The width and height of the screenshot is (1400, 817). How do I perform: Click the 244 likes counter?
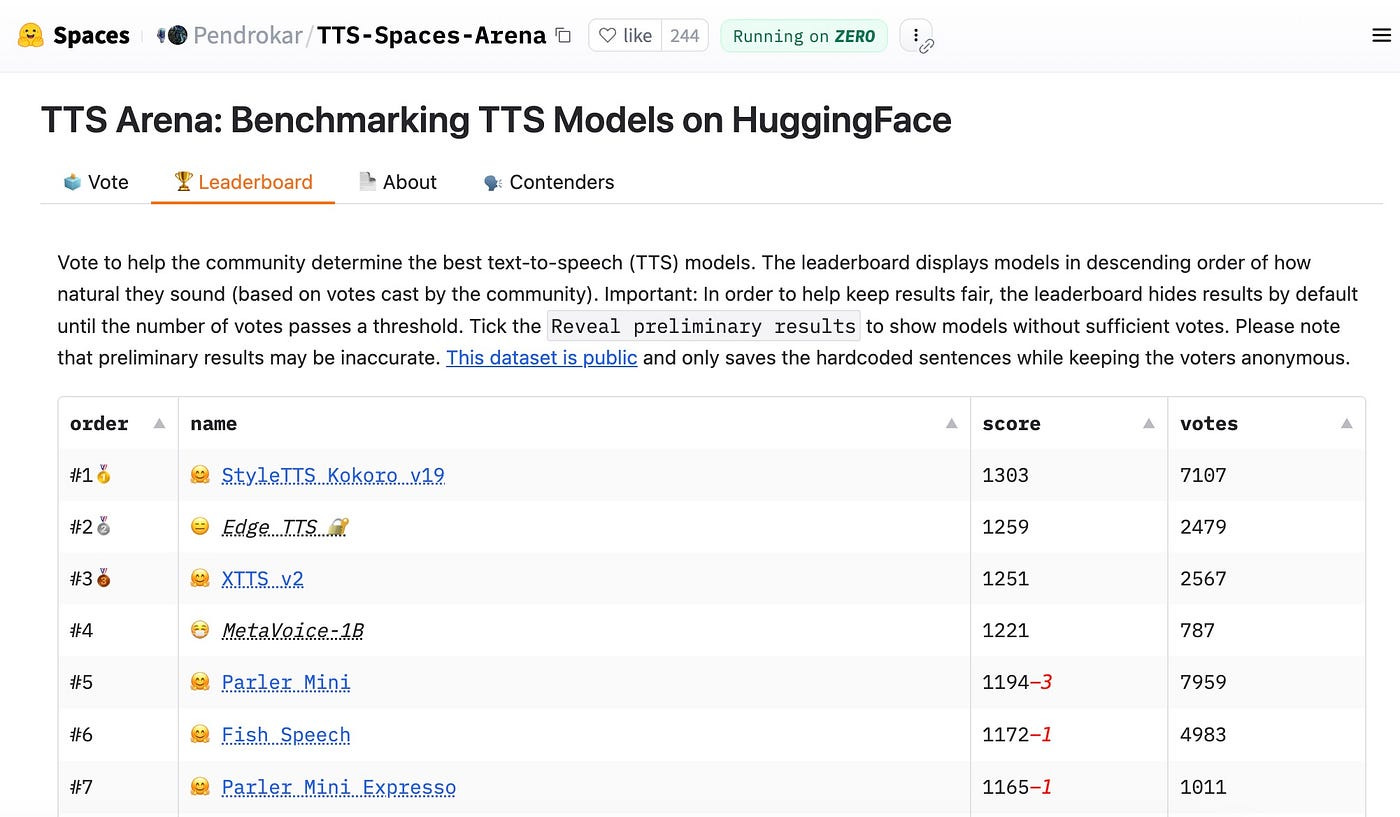[x=685, y=36]
